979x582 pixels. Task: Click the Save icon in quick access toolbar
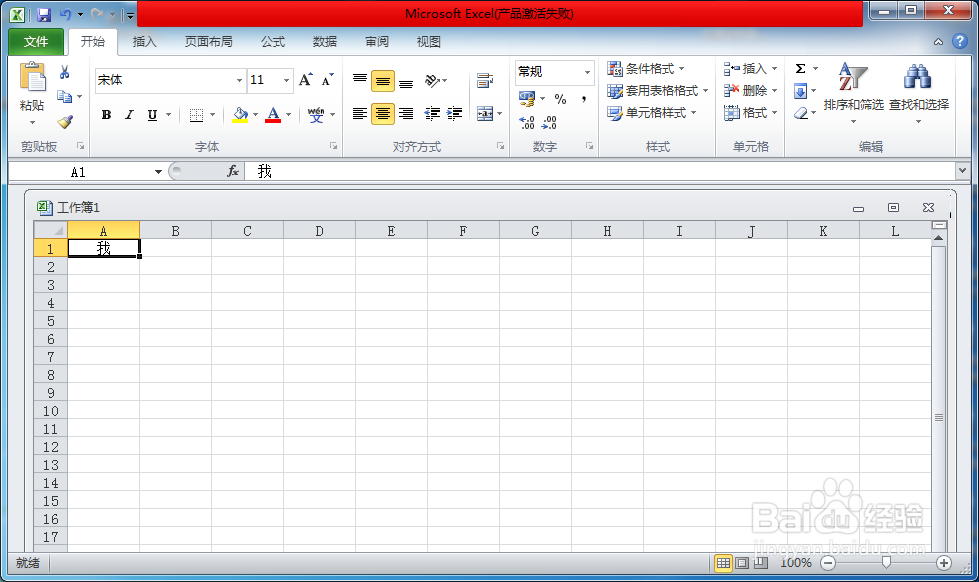[44, 14]
